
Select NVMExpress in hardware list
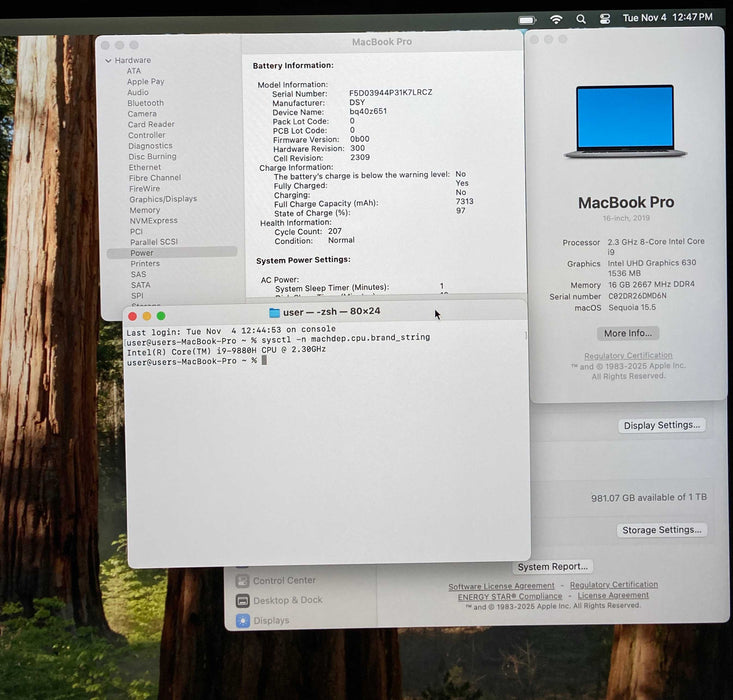(153, 221)
